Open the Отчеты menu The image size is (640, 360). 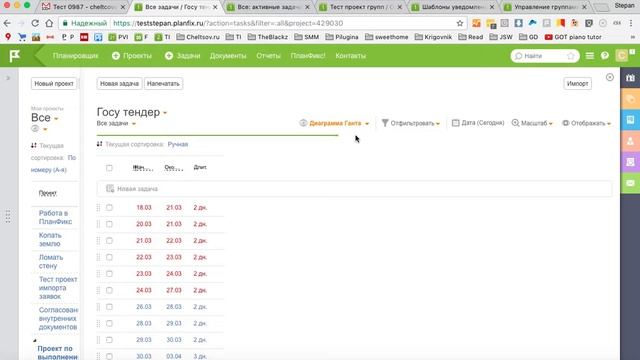pyautogui.click(x=268, y=56)
